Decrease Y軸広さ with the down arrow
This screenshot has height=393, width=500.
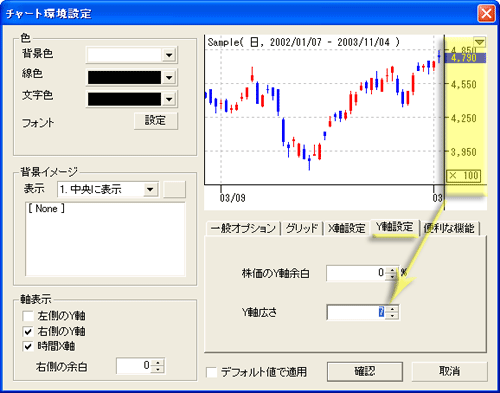[x=392, y=316]
